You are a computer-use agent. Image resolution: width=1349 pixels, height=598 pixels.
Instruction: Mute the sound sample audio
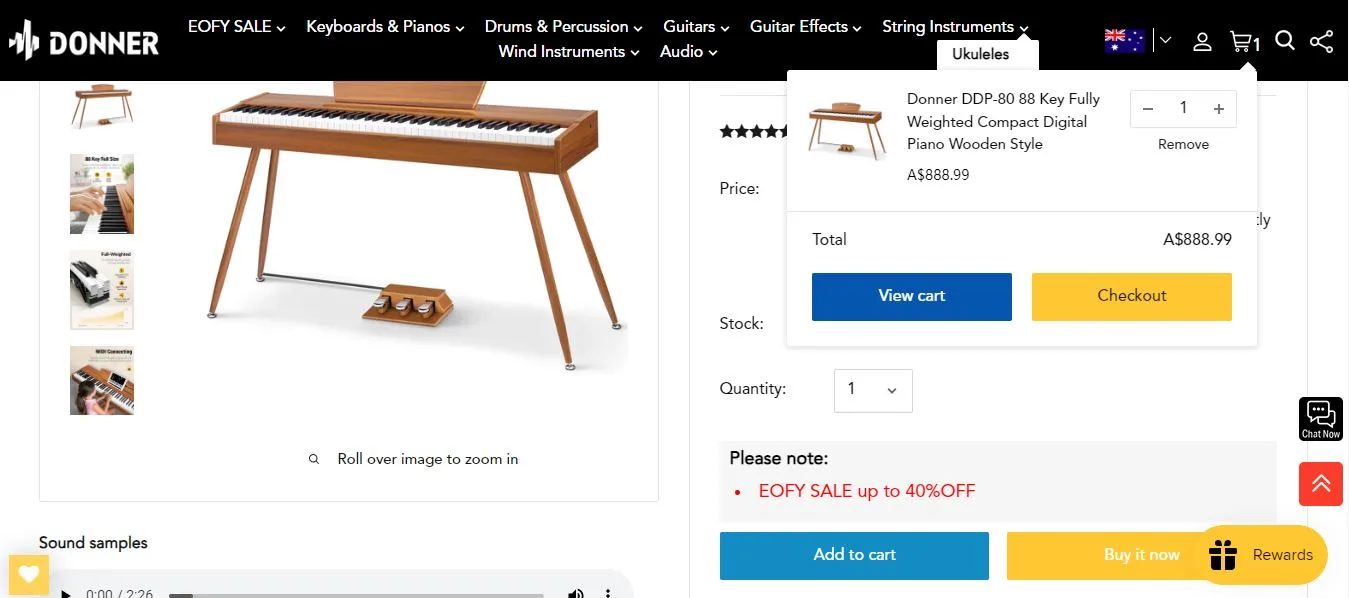click(576, 592)
